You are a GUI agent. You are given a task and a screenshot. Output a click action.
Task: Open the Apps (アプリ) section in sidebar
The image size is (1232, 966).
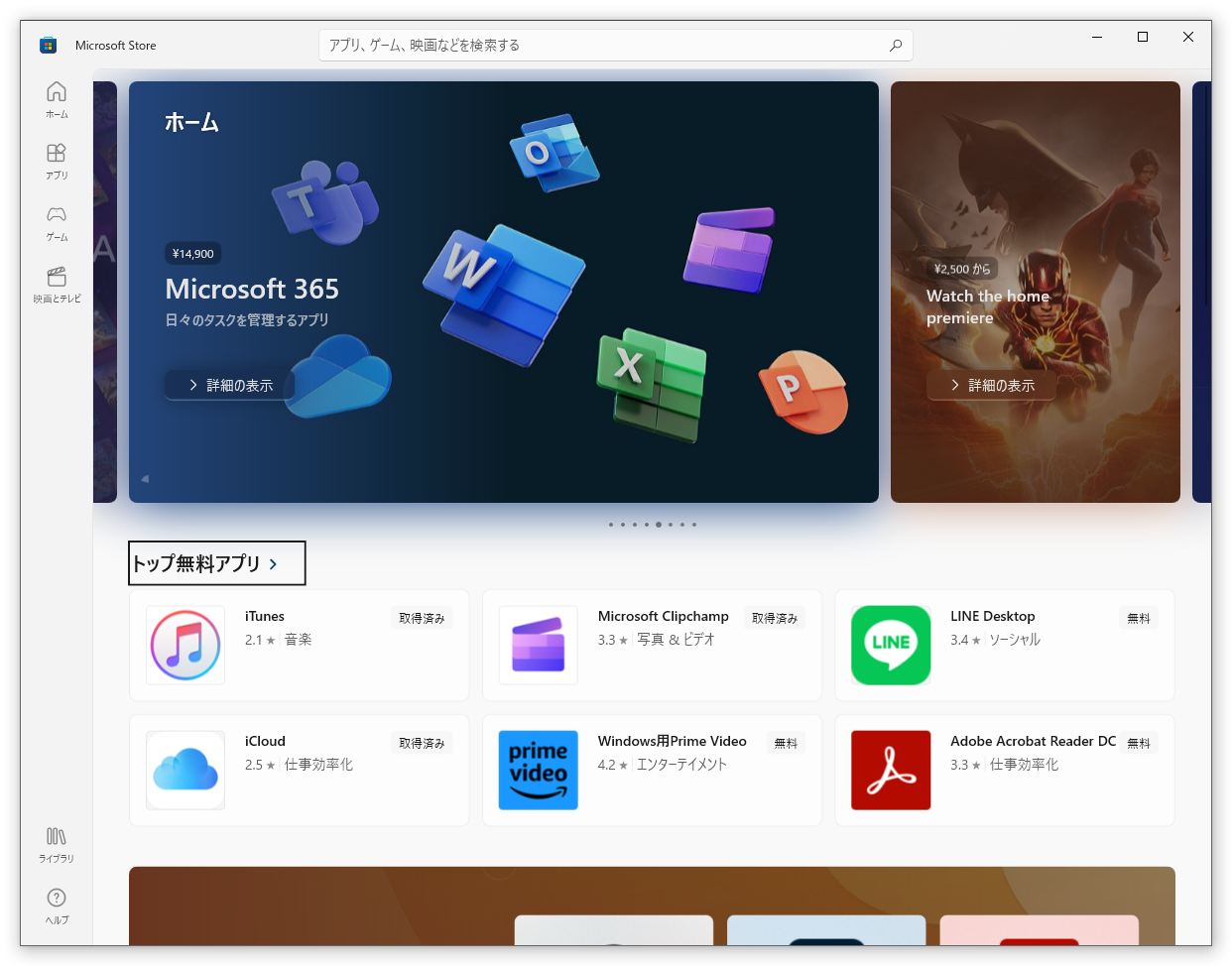57,161
